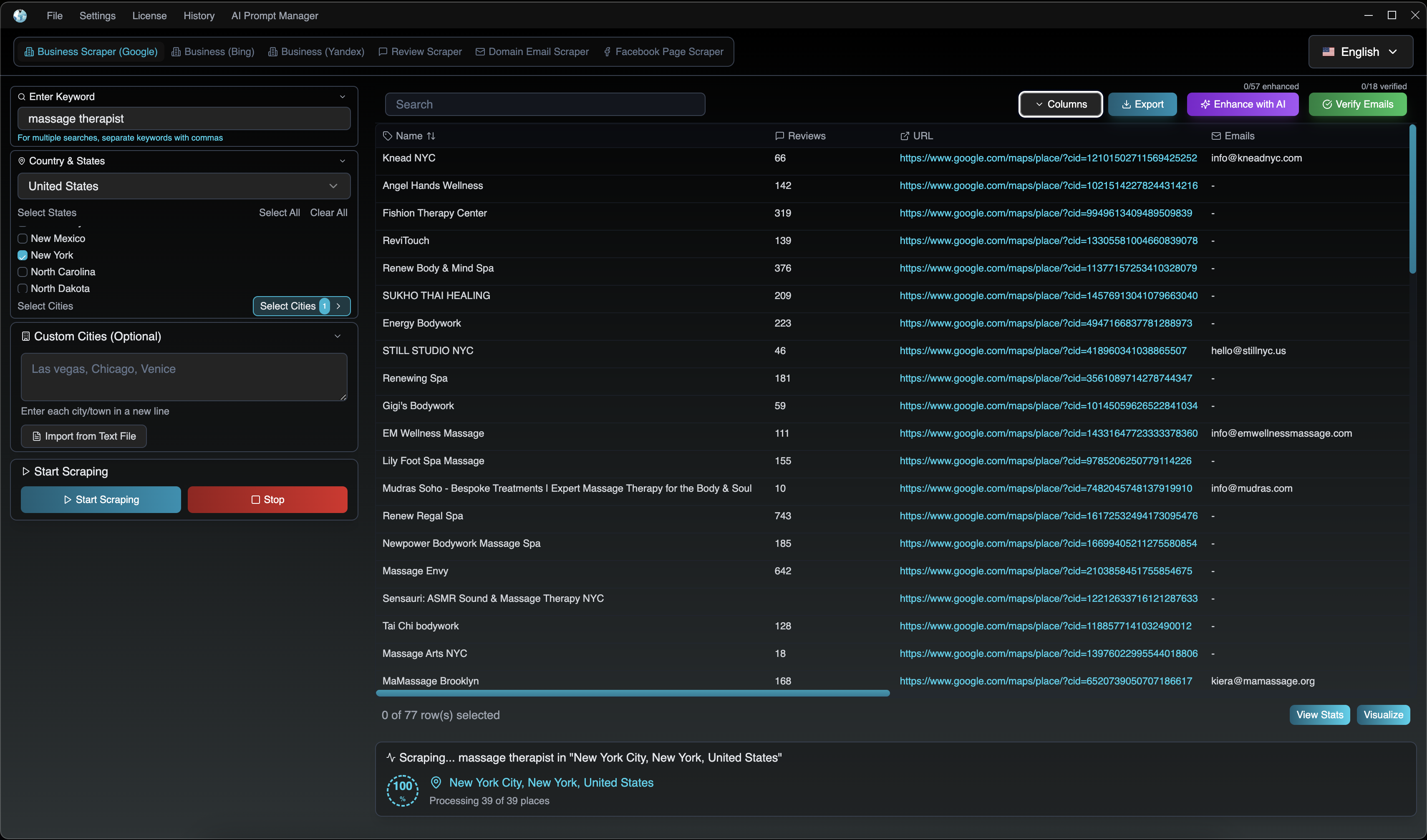Click the Enhance with AI sparkle button
Viewport: 1427px width, 840px height.
[x=1243, y=104]
